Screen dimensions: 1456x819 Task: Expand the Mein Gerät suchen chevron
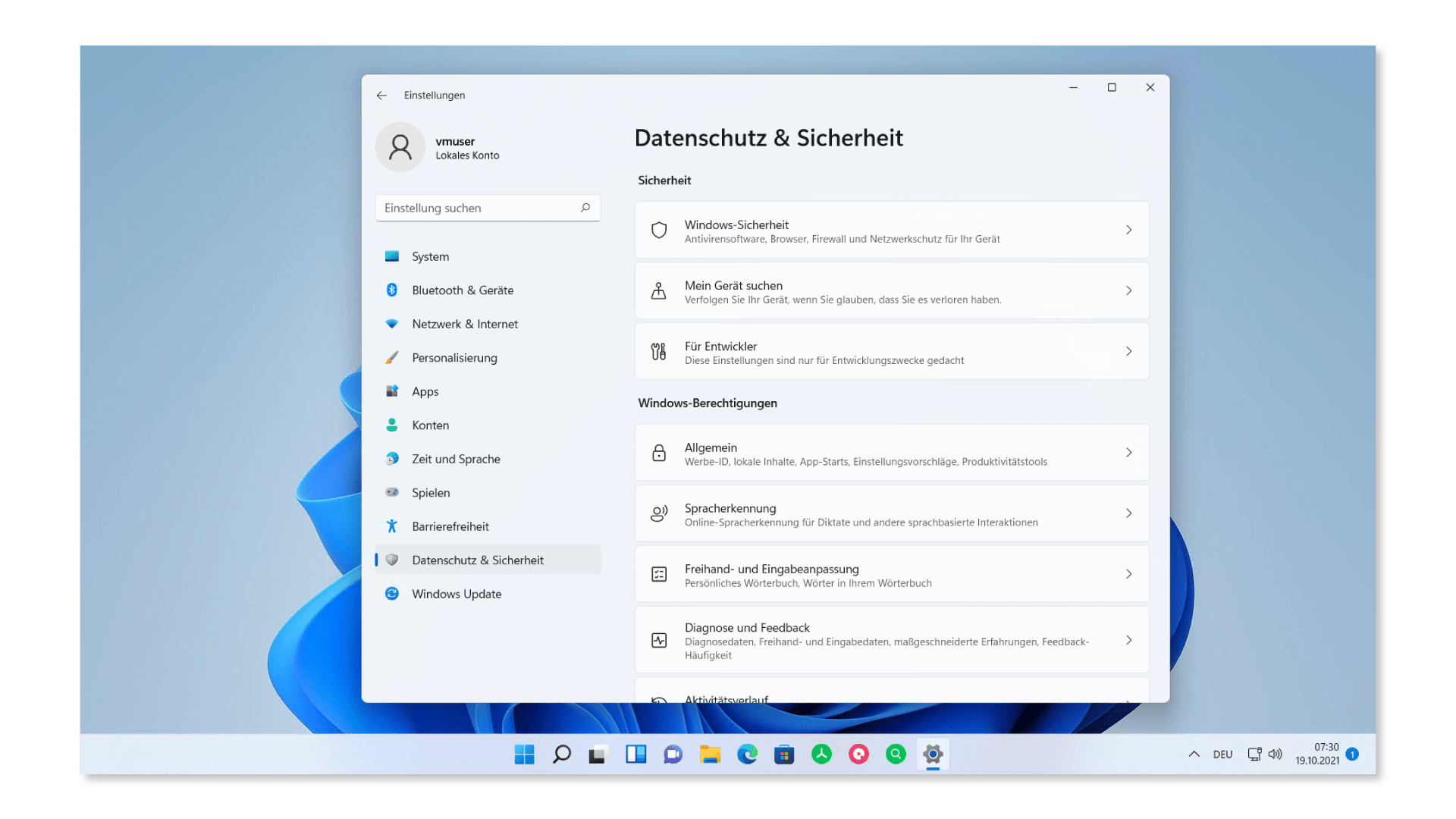(x=1129, y=291)
